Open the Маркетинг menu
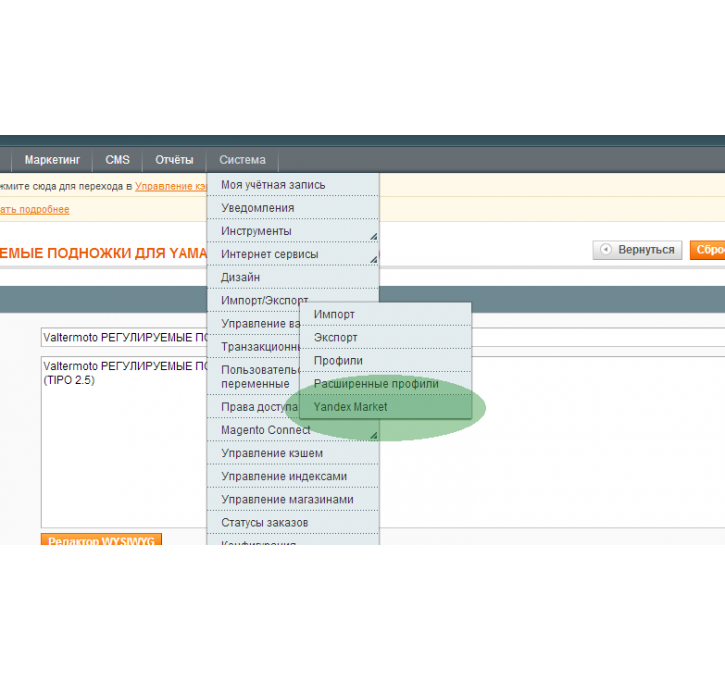 pos(52,160)
